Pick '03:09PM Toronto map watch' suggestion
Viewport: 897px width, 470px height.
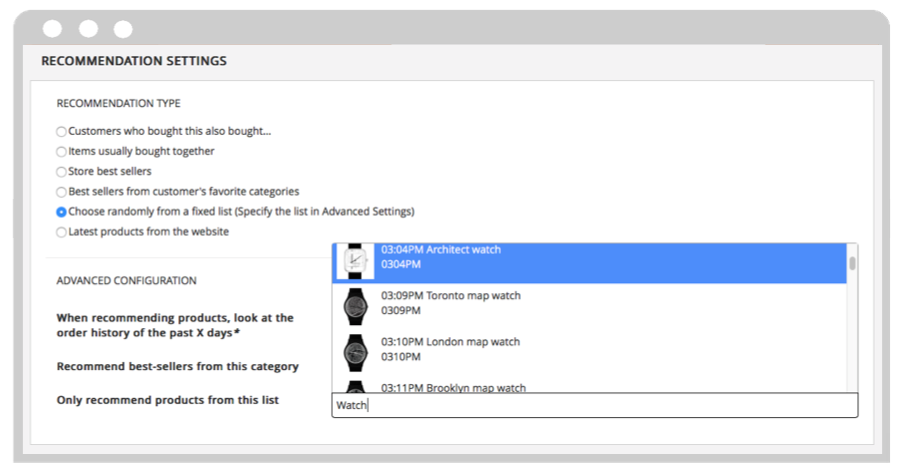pos(589,306)
